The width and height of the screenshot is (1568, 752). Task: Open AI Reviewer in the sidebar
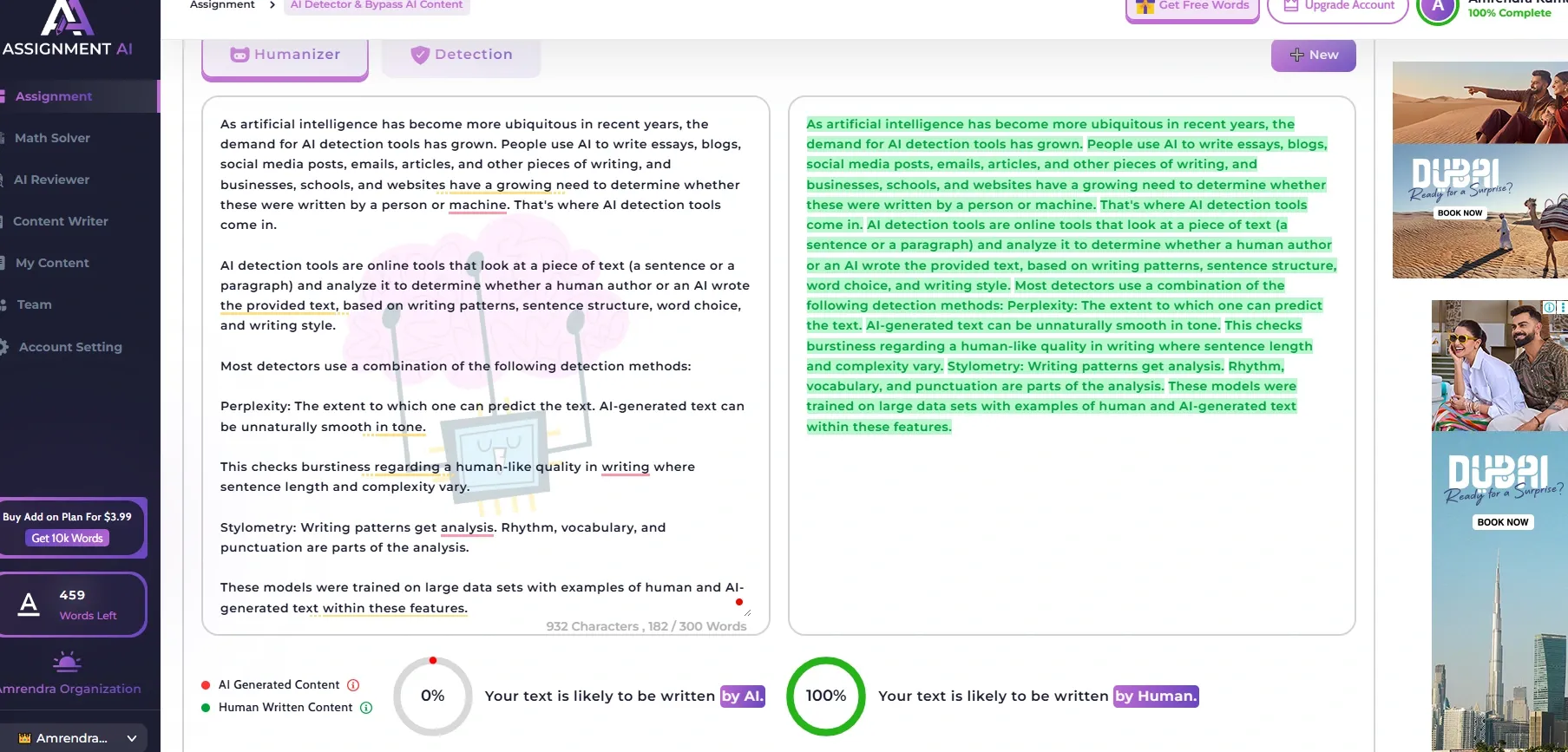pos(51,180)
